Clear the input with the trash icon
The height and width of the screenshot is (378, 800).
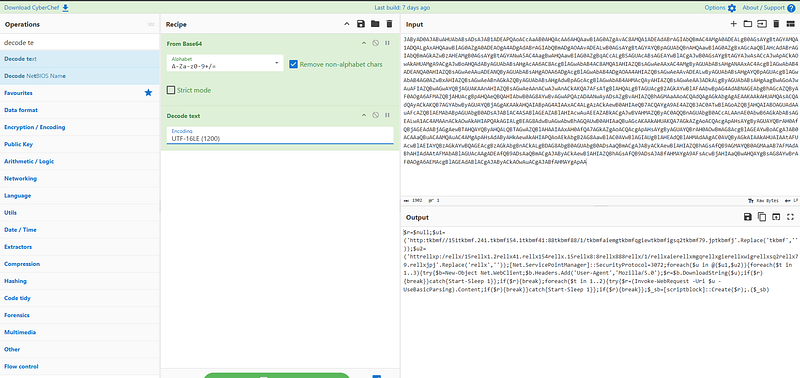click(x=776, y=24)
